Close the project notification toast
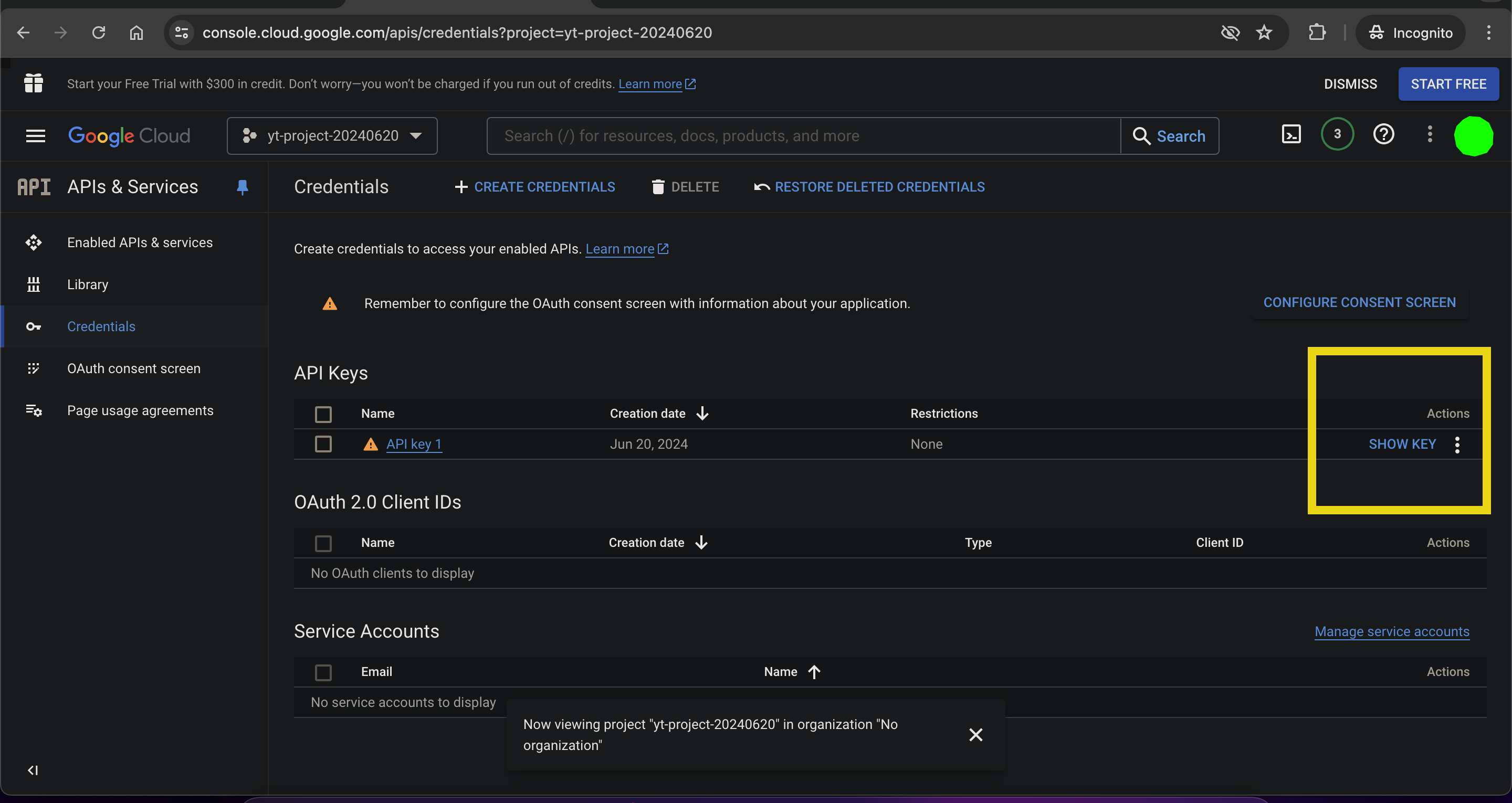The image size is (1512, 803). [x=975, y=735]
